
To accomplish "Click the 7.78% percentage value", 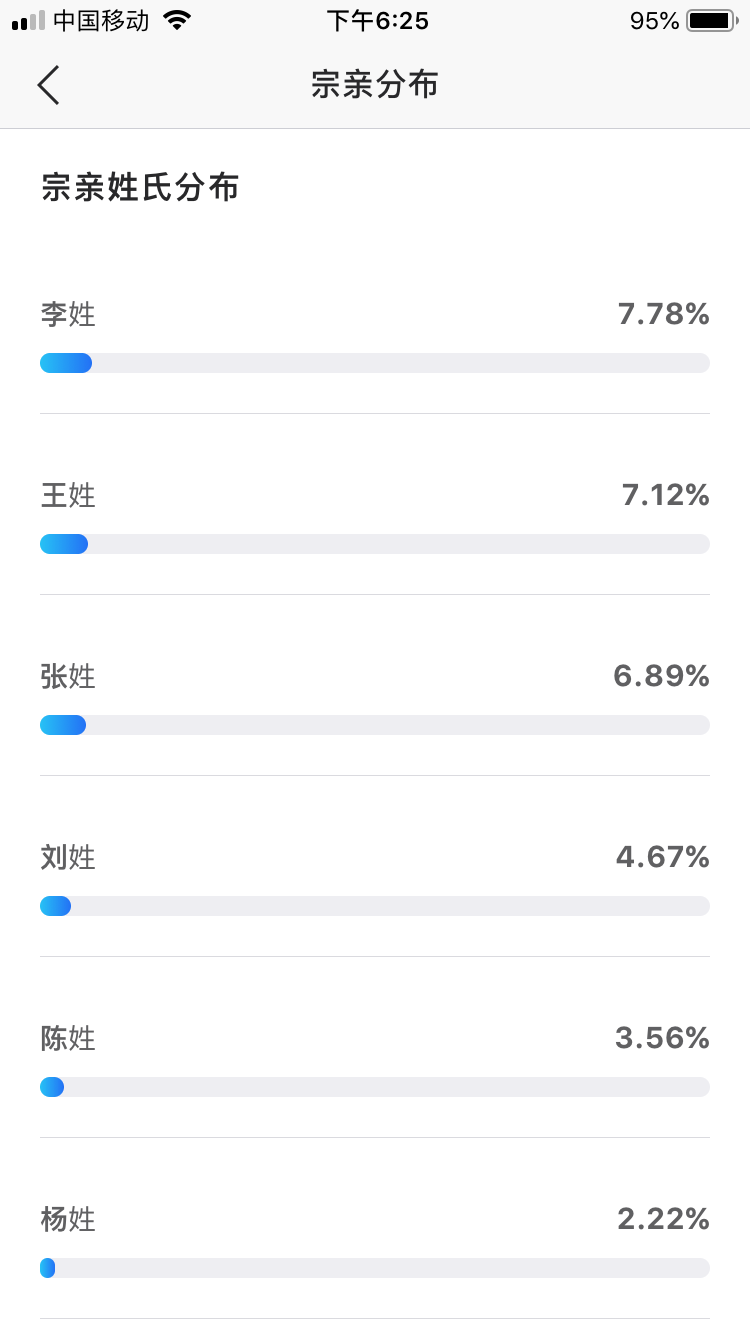I will 663,315.
